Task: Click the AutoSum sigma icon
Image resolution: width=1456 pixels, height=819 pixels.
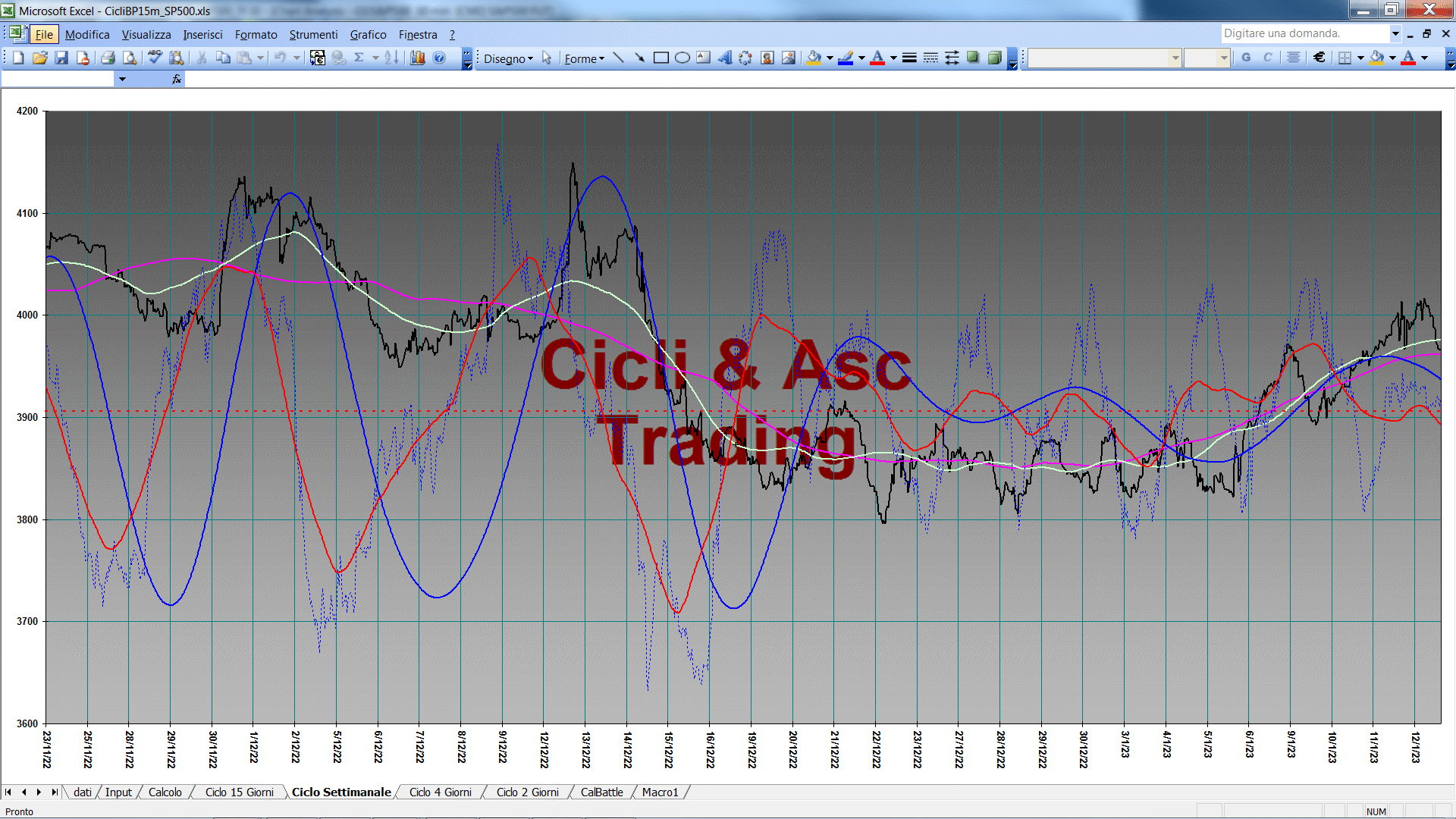Action: 359,58
